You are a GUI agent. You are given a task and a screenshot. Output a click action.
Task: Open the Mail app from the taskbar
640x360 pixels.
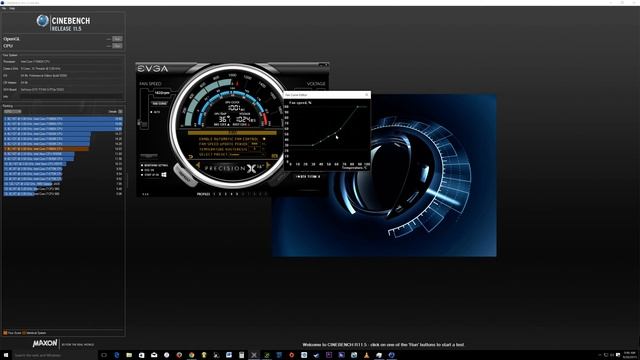tap(154, 355)
